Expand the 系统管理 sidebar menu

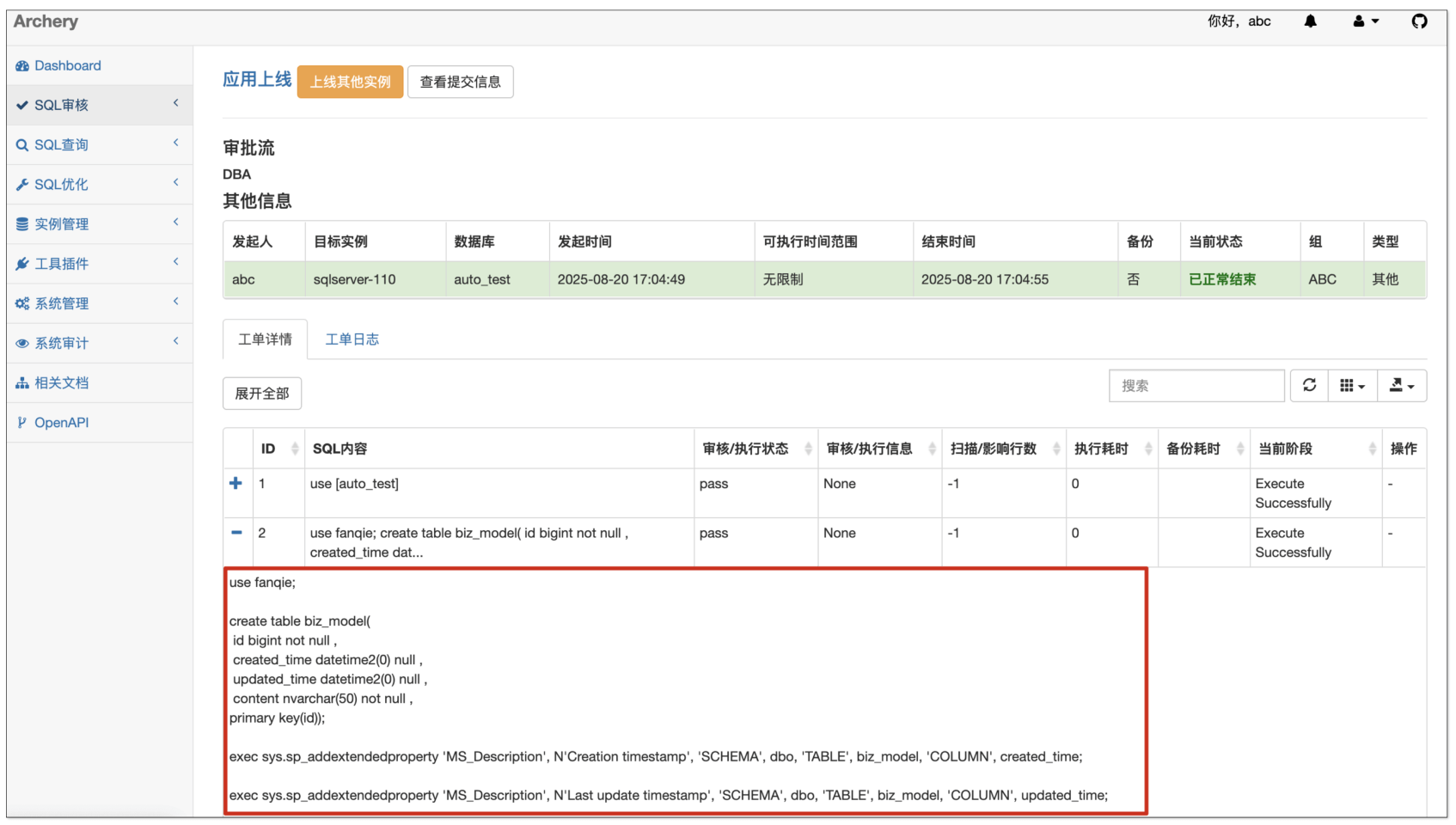100,302
